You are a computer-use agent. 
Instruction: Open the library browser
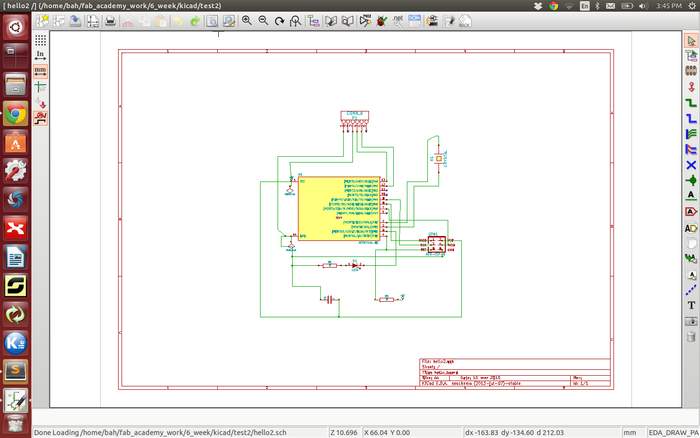point(347,21)
